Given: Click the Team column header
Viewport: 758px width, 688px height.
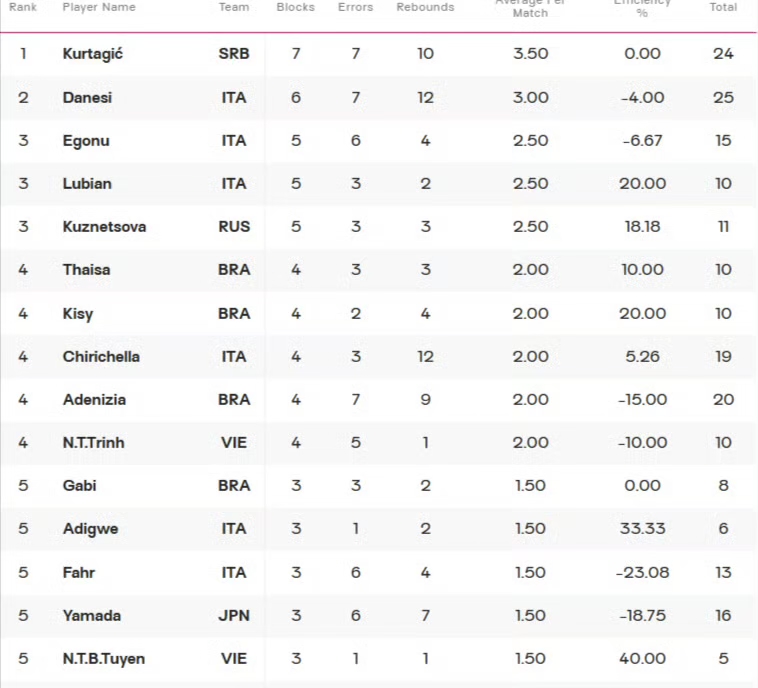Looking at the screenshot, I should [234, 7].
